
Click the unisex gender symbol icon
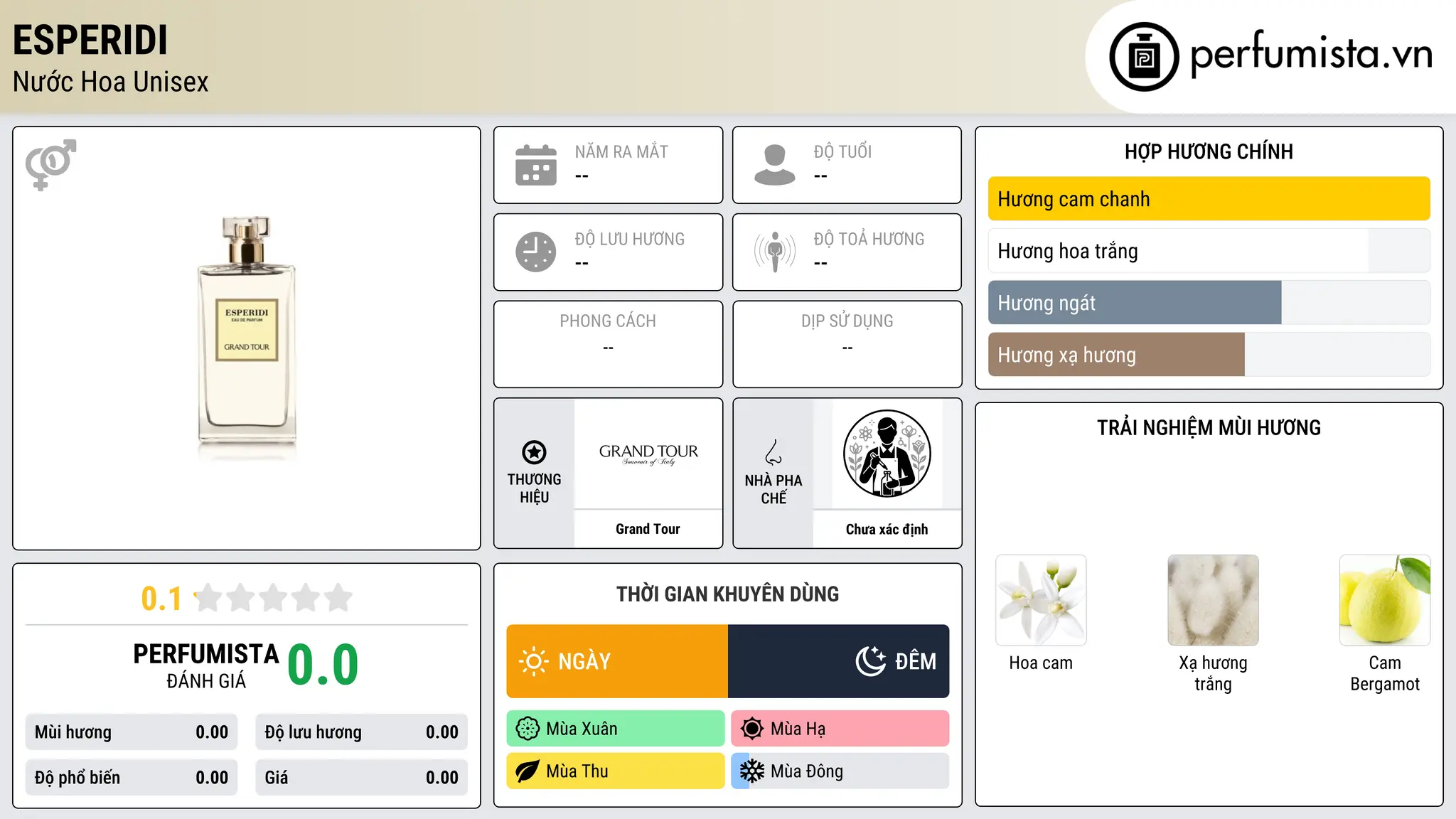pyautogui.click(x=50, y=164)
